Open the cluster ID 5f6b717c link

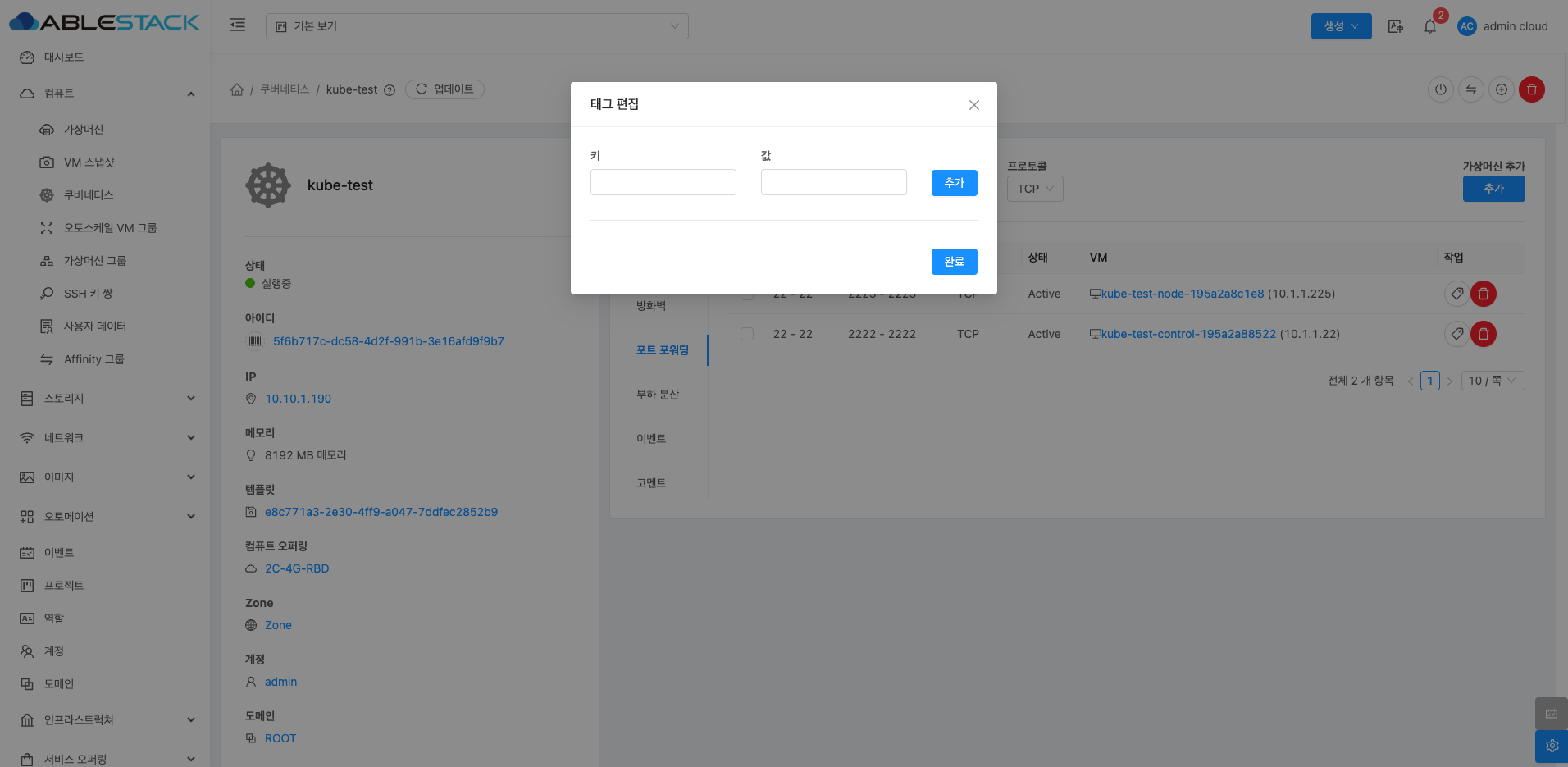pos(389,341)
